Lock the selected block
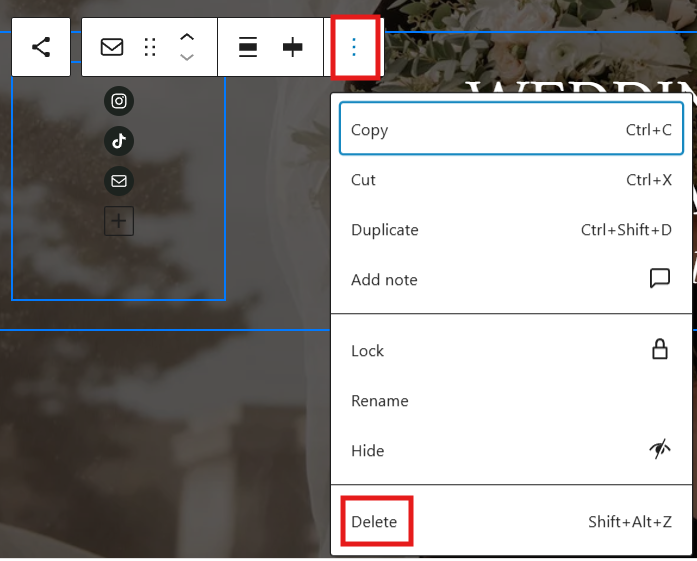Image resolution: width=697 pixels, height=561 pixels. pyautogui.click(x=511, y=351)
